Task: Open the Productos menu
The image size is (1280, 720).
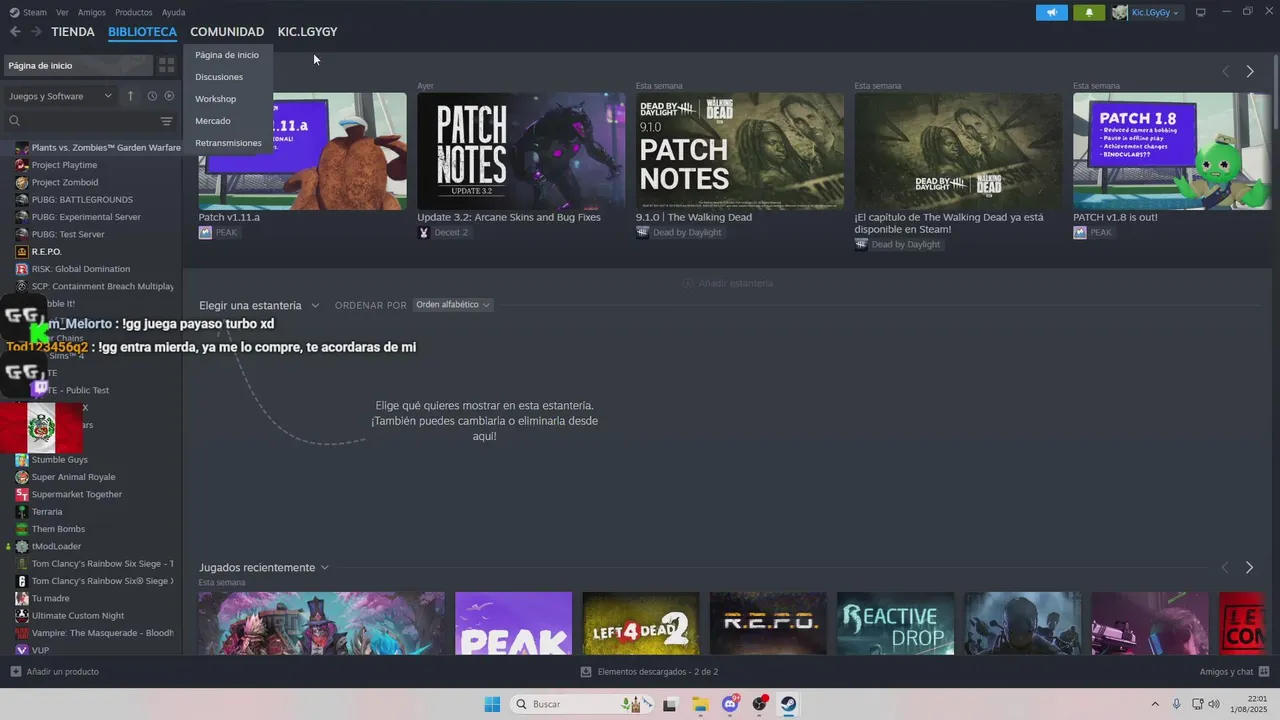Action: coord(134,12)
